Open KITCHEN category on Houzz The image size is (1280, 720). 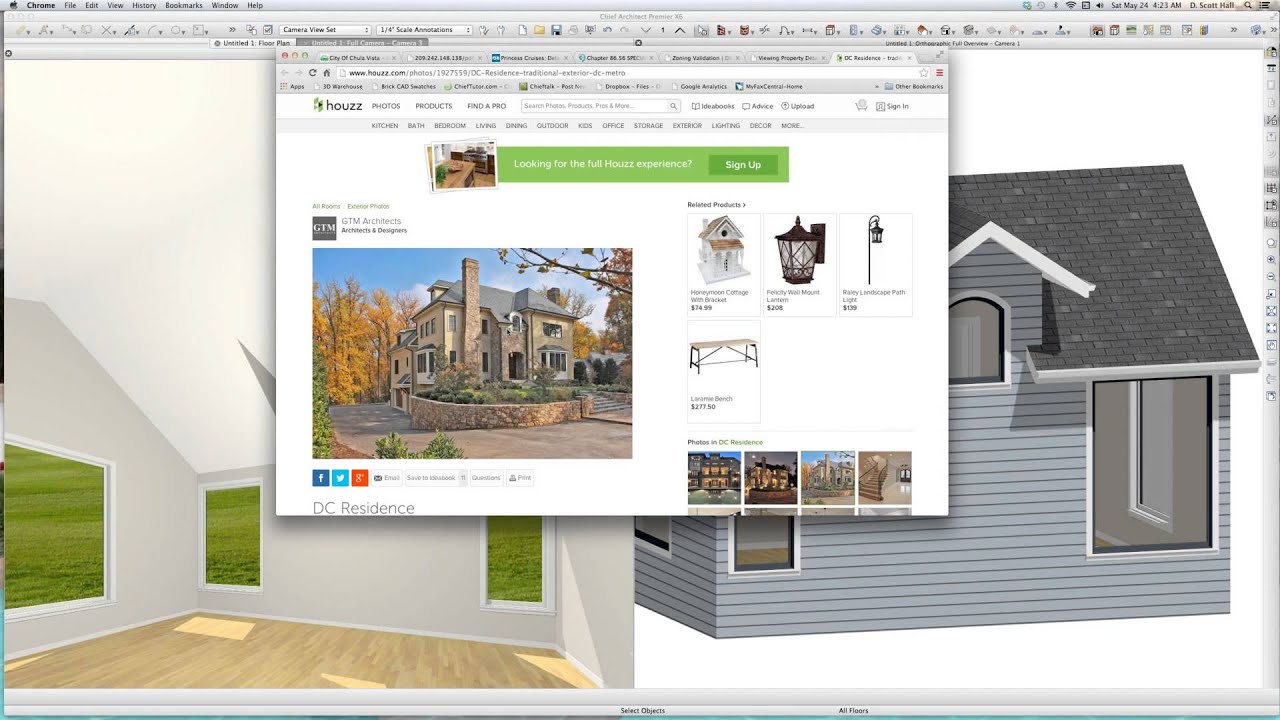(x=385, y=126)
